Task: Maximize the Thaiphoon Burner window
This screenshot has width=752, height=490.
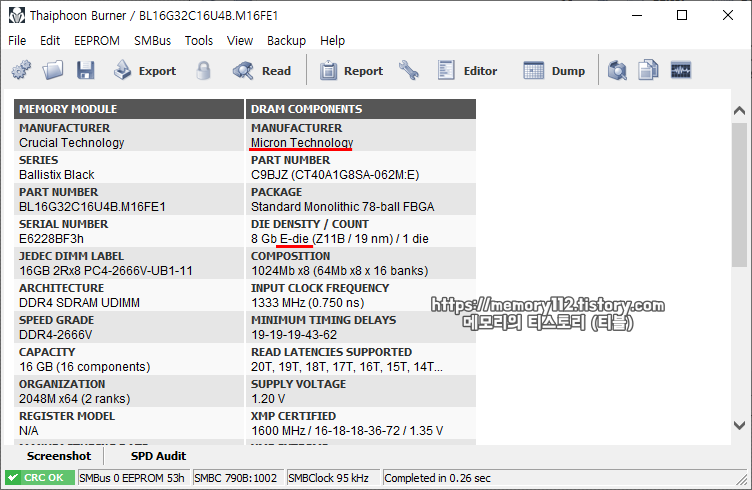Action: (x=682, y=15)
